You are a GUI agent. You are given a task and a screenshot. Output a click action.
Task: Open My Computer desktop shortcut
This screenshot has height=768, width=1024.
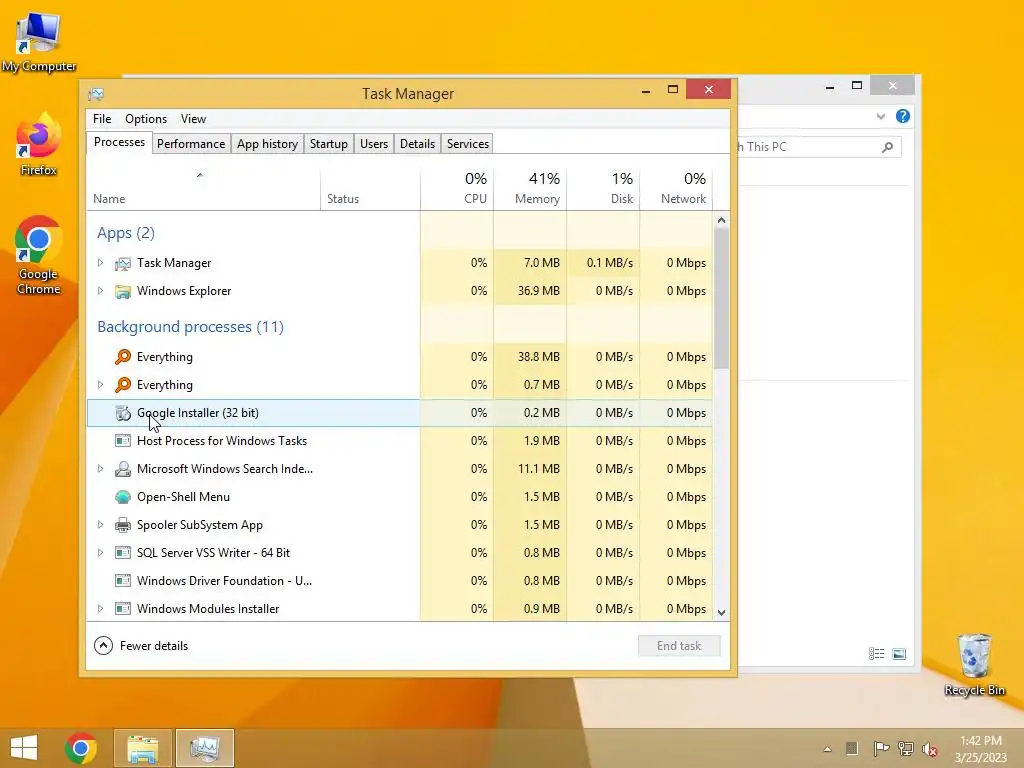coord(39,42)
